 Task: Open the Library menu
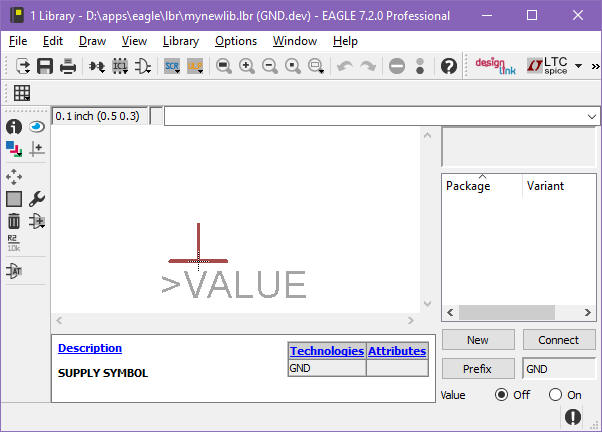(180, 41)
